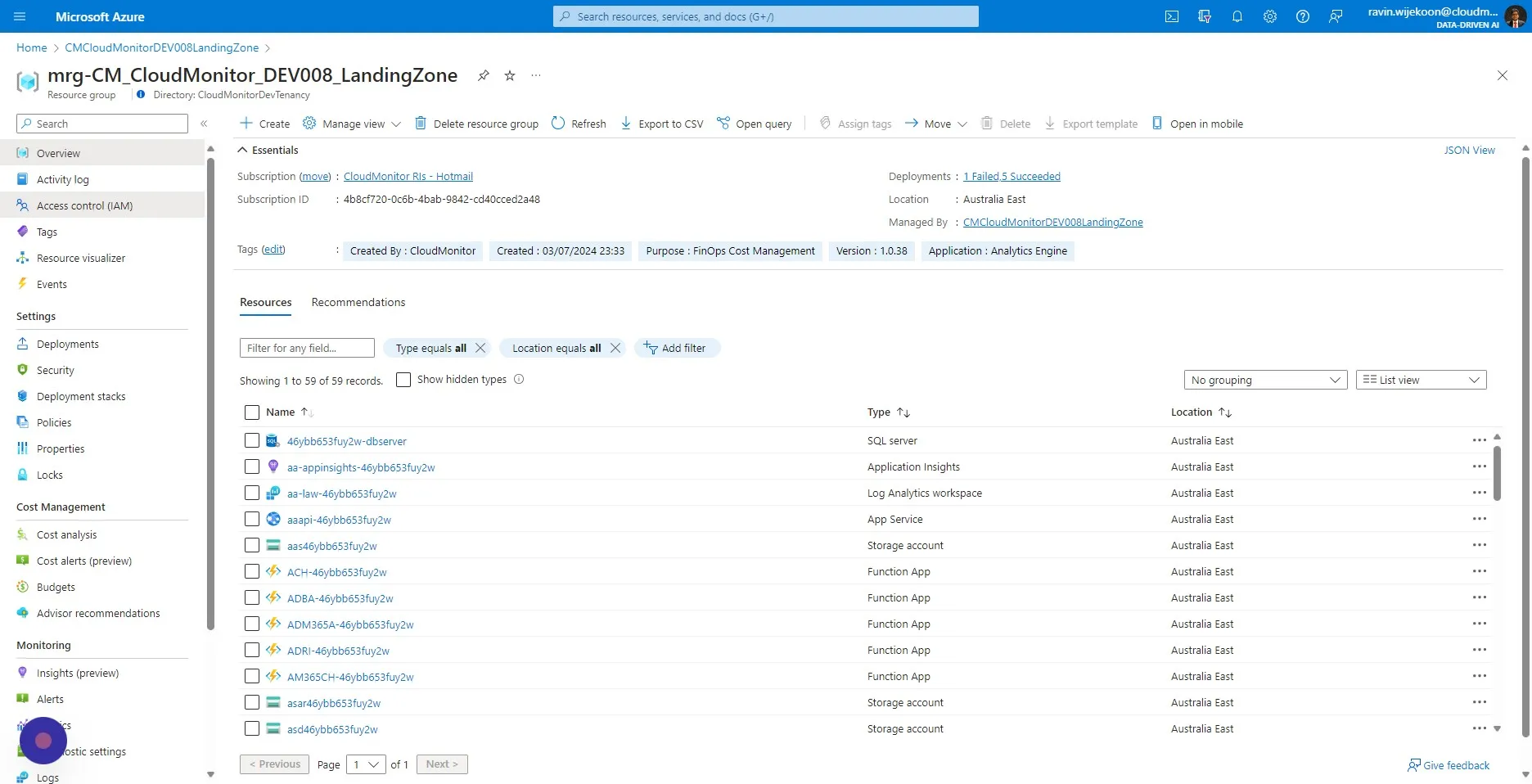Click Export to CSV

point(661,124)
